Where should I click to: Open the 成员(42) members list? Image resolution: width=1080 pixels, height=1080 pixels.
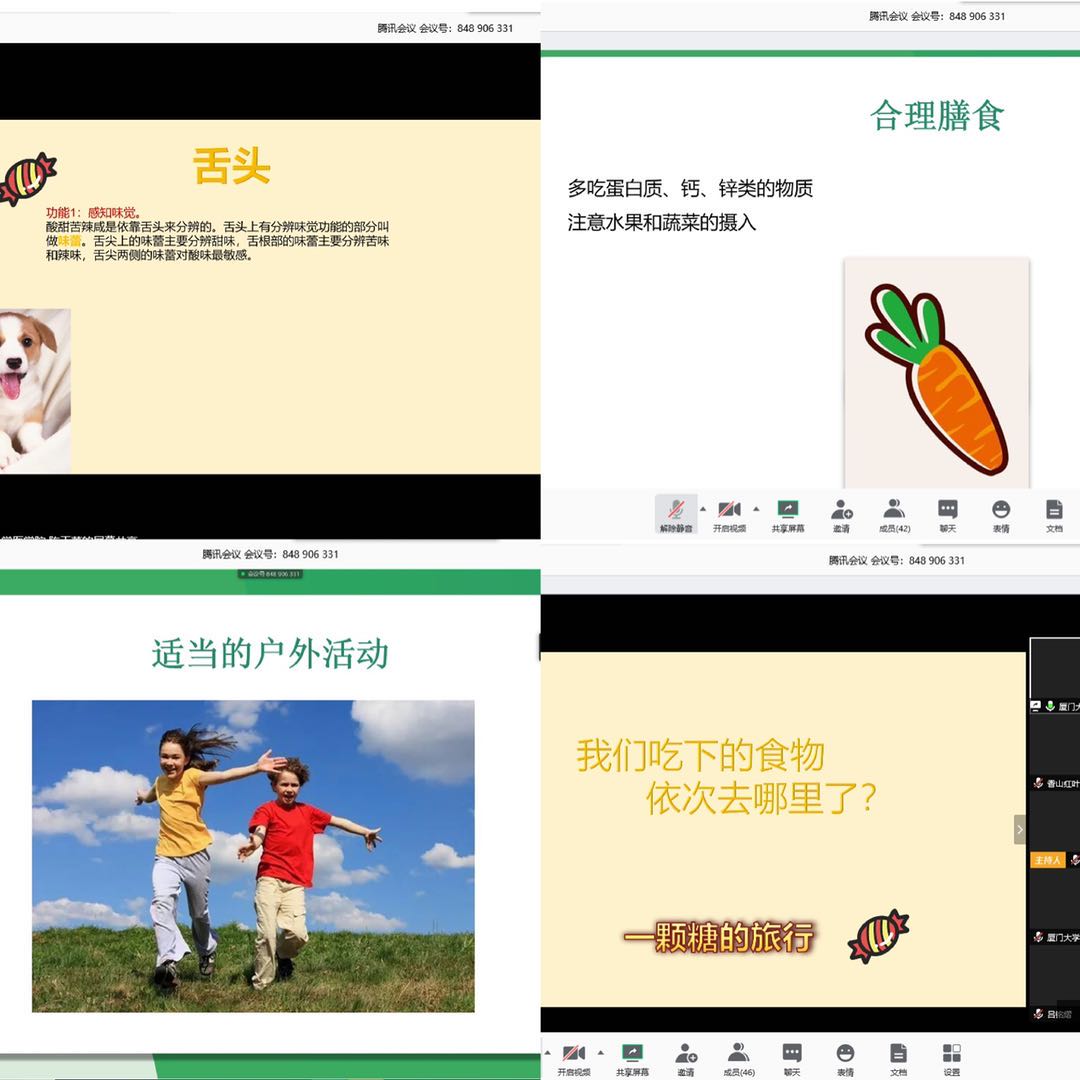[x=894, y=510]
